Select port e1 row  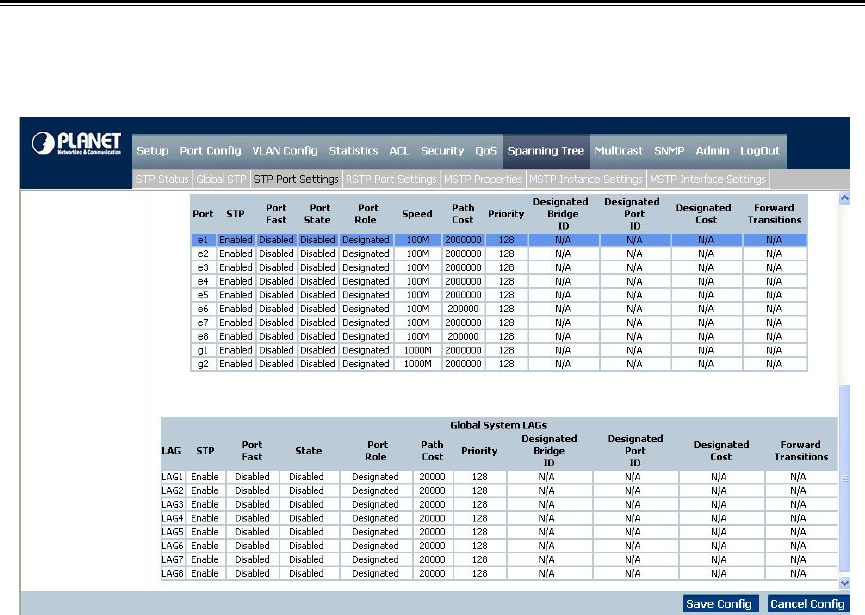pos(499,240)
